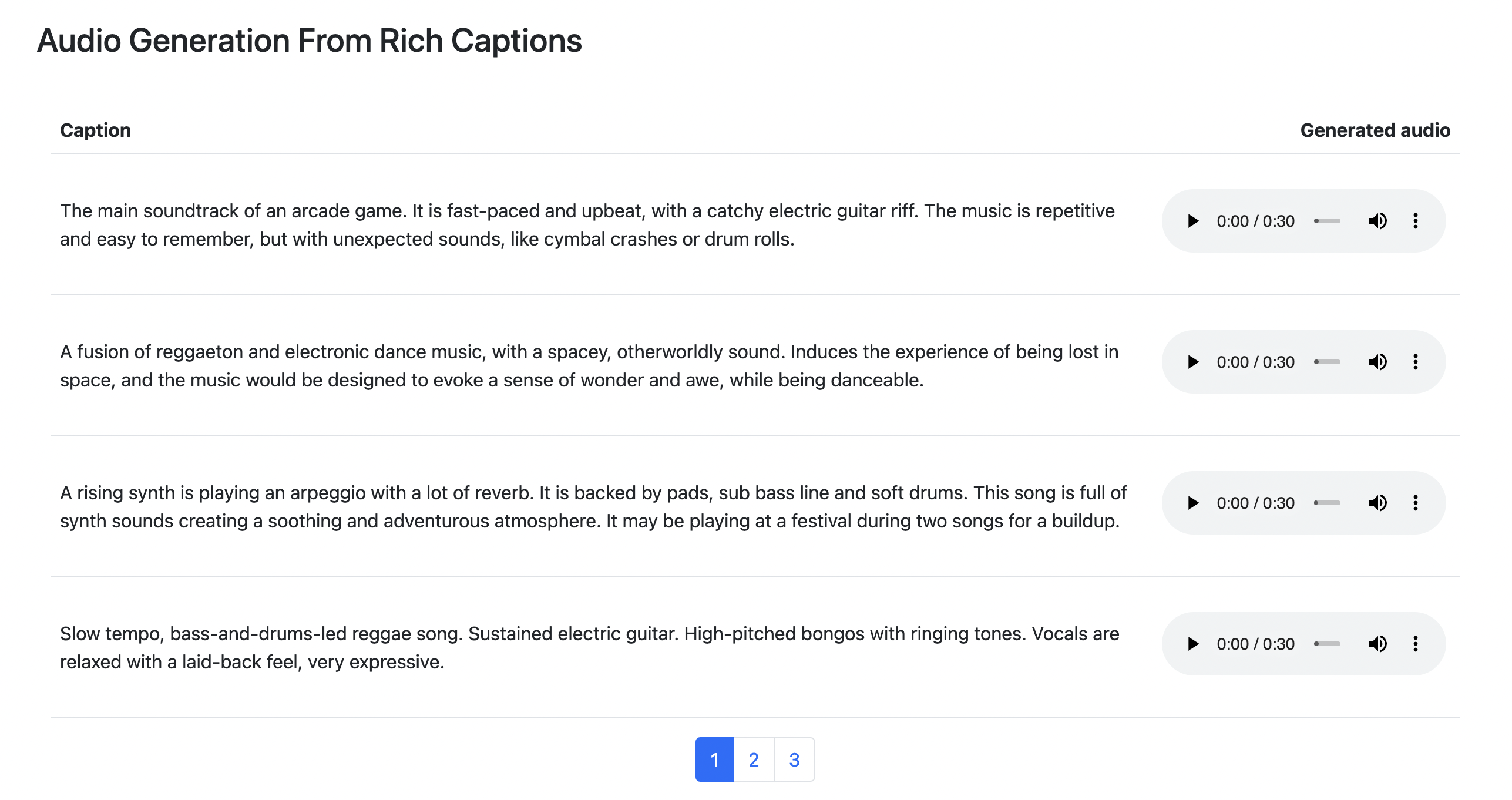Mute the reggaeton fusion audio player

(x=1377, y=362)
